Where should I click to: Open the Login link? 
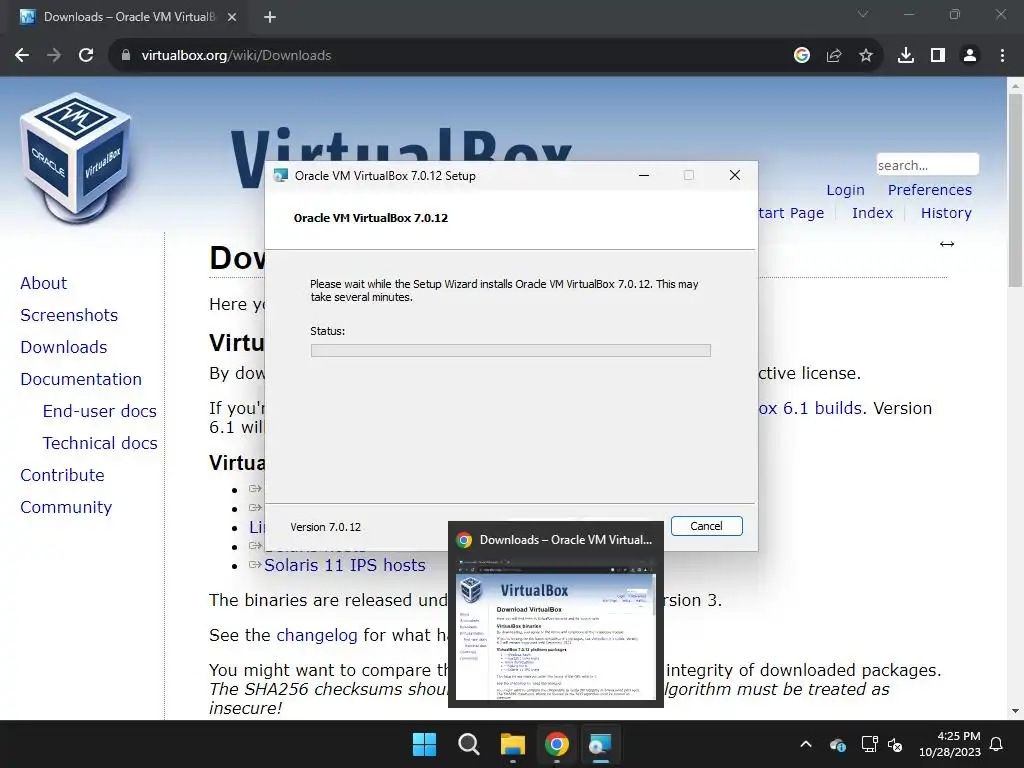845,190
